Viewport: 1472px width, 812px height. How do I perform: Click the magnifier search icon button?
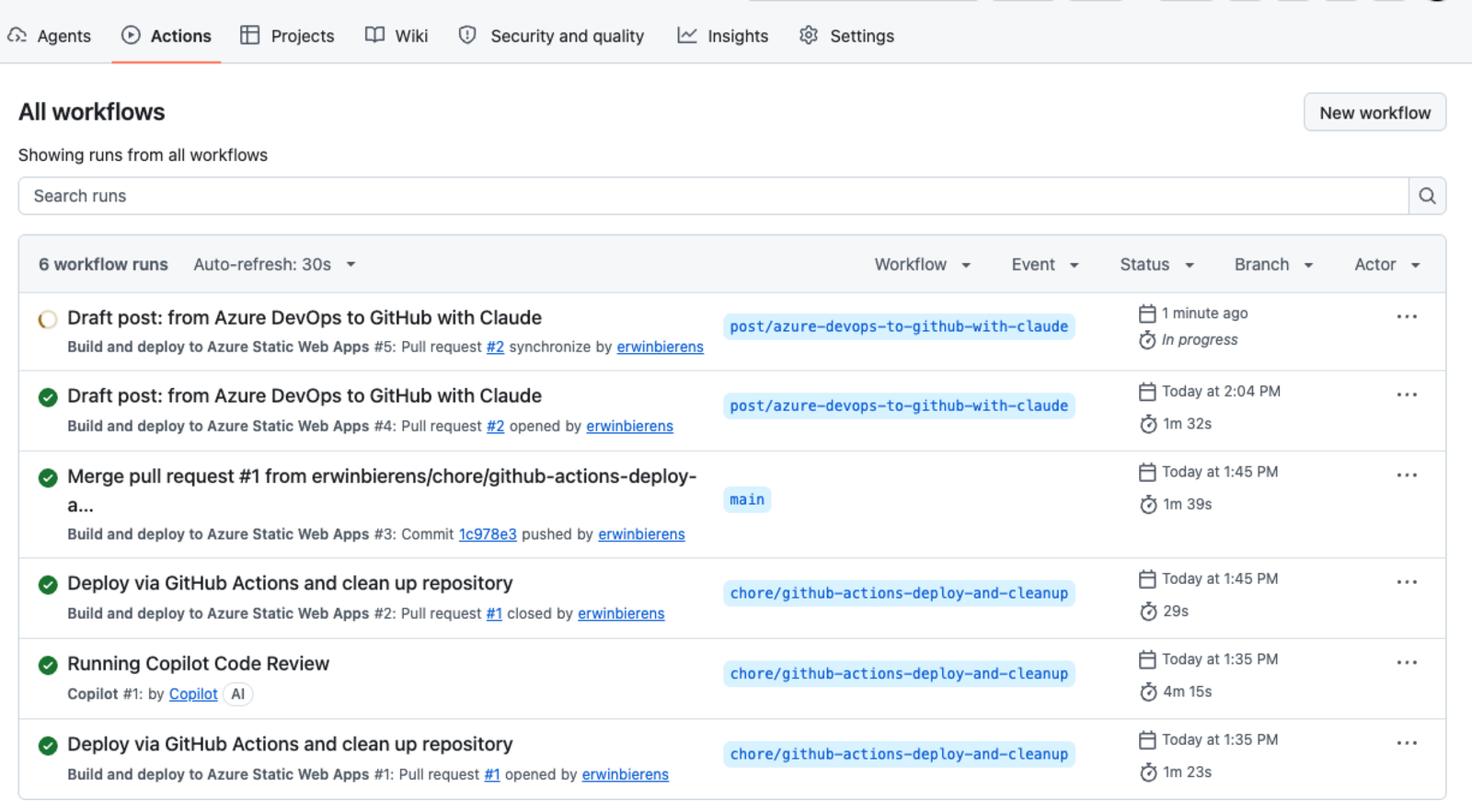1427,196
